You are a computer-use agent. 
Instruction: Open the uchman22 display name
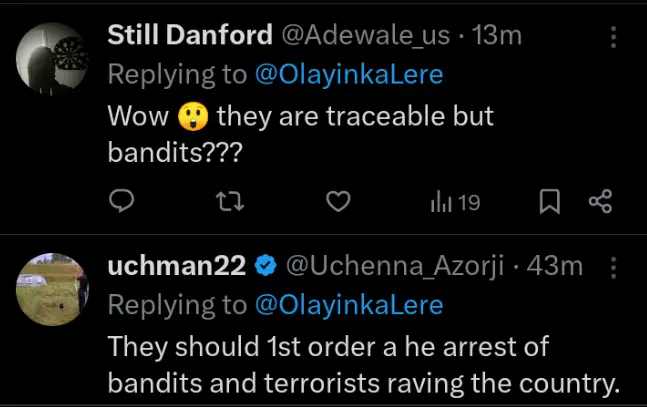coord(178,266)
